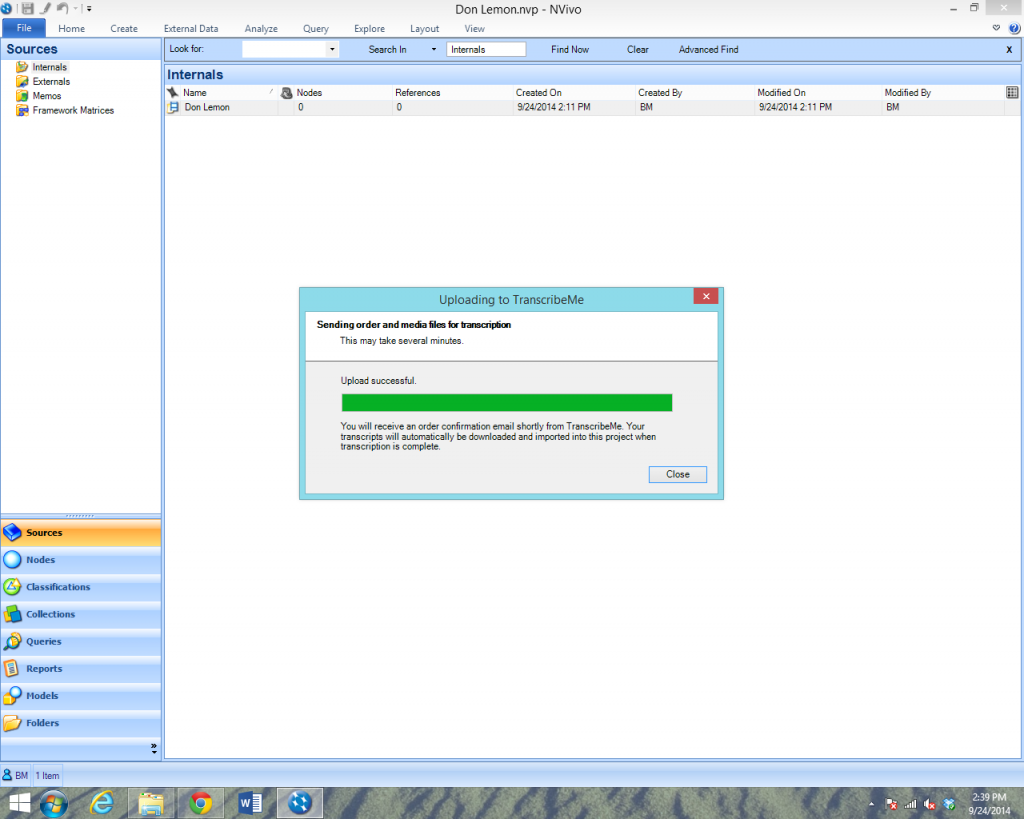This screenshot has height=819, width=1024.
Task: Click the Don Lemon video source icon
Action: 173,107
